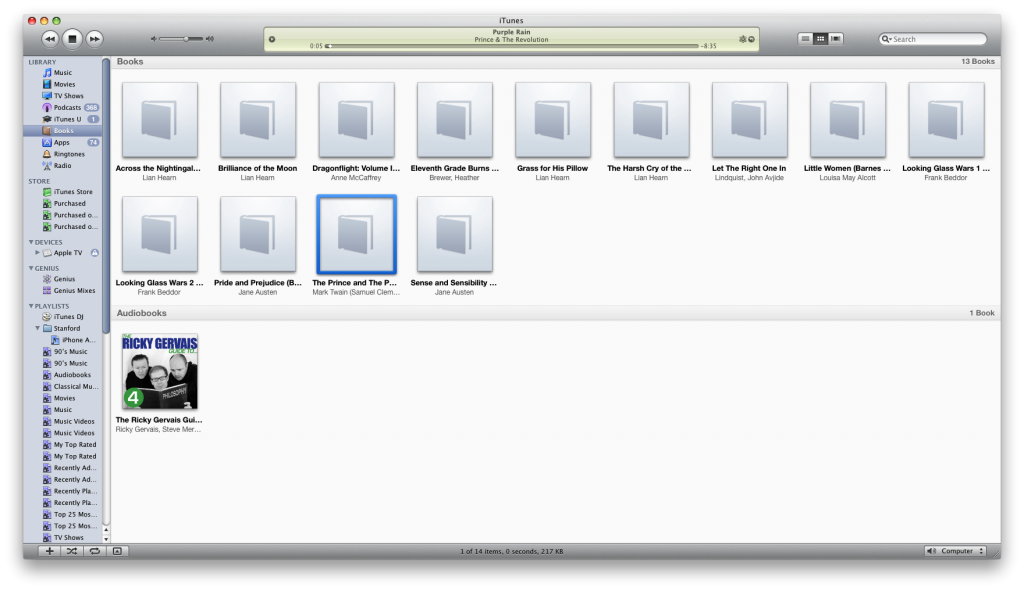
Task: Collapse the Stanford playlist folder
Action: 38,328
